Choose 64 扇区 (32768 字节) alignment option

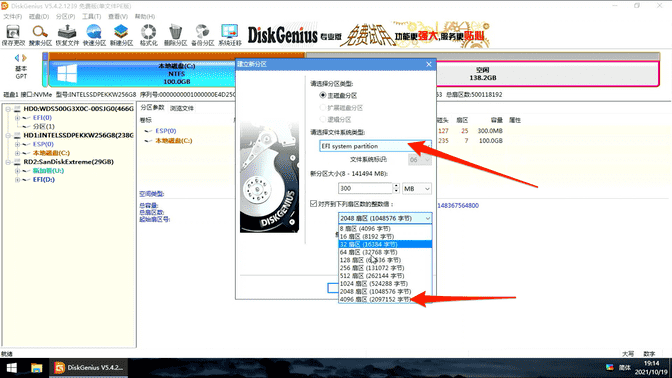pos(385,252)
